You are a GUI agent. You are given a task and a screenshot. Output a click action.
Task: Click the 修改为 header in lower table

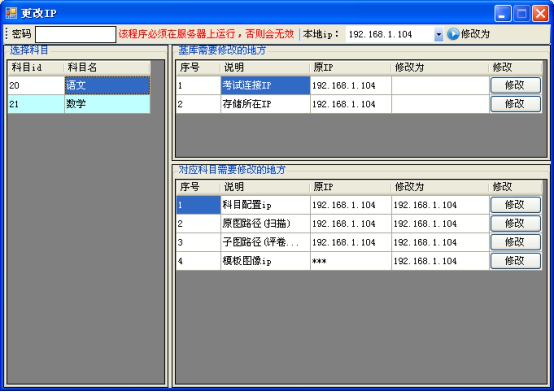pyautogui.click(x=440, y=187)
